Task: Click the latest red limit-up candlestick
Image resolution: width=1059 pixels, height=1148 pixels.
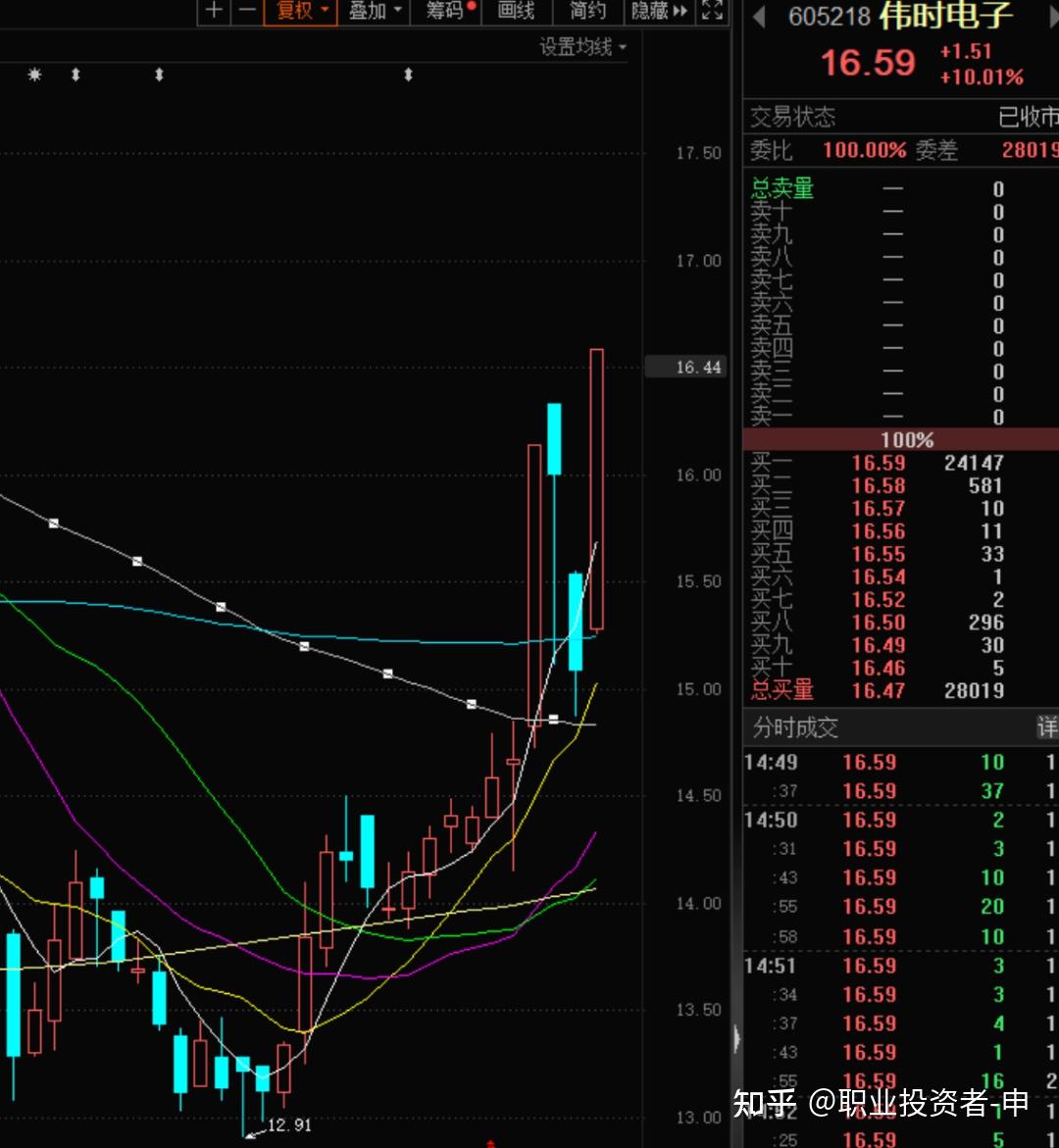Action: (596, 488)
